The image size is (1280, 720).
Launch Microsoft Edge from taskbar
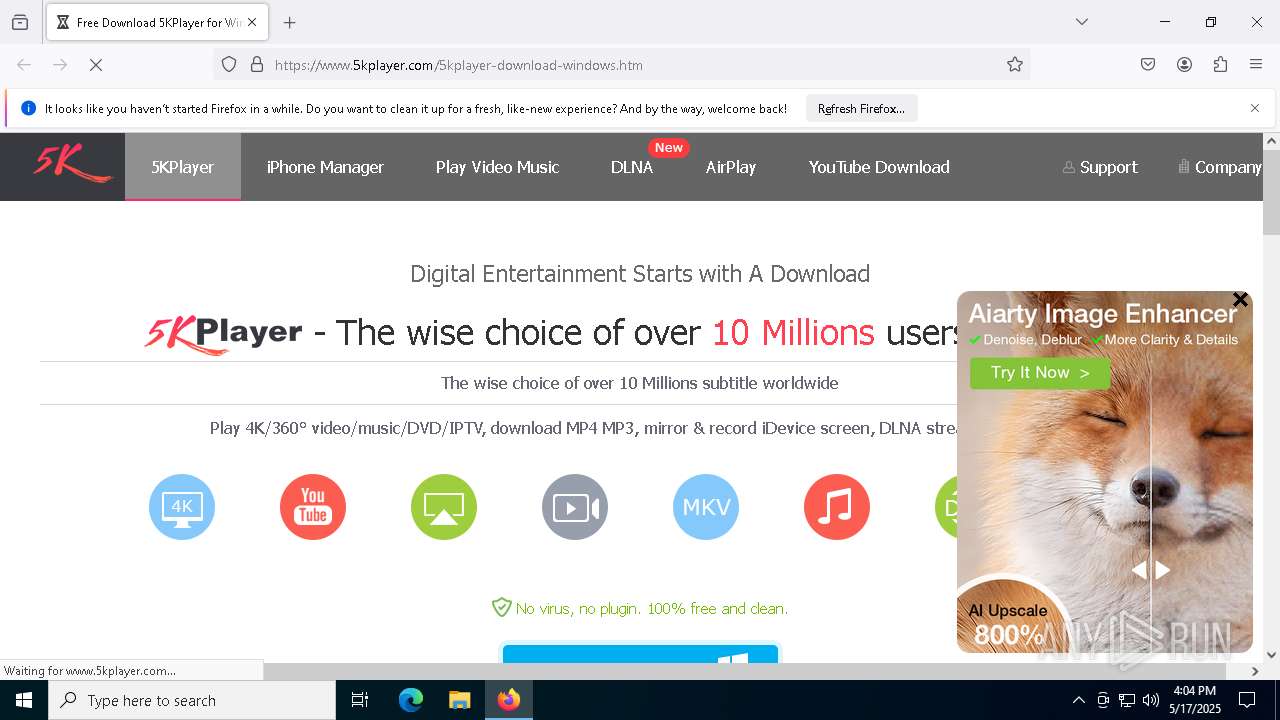tap(411, 700)
